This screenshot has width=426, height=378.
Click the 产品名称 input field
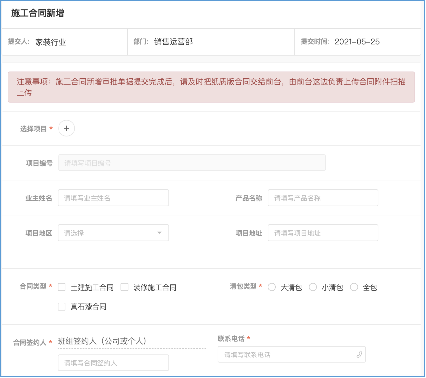(x=323, y=198)
